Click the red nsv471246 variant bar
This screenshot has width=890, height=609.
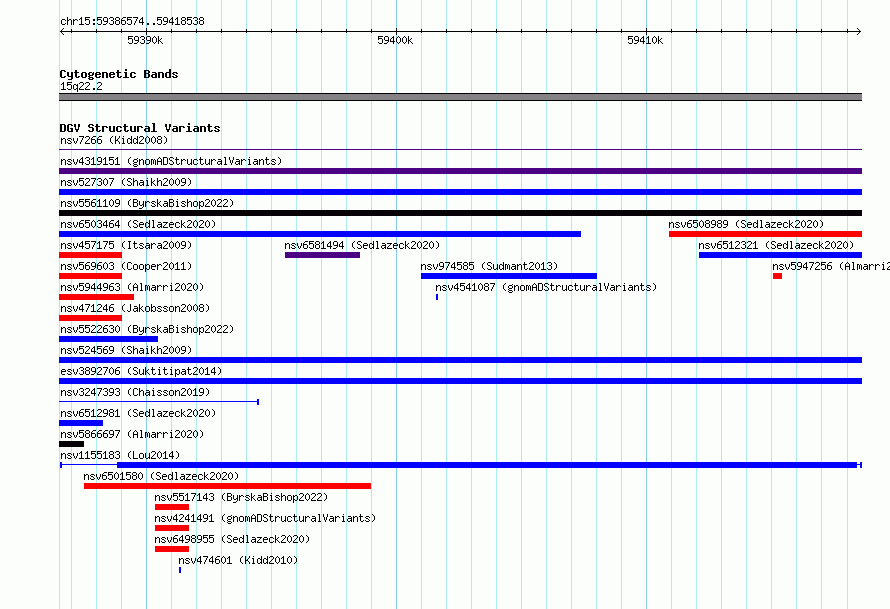click(x=90, y=318)
